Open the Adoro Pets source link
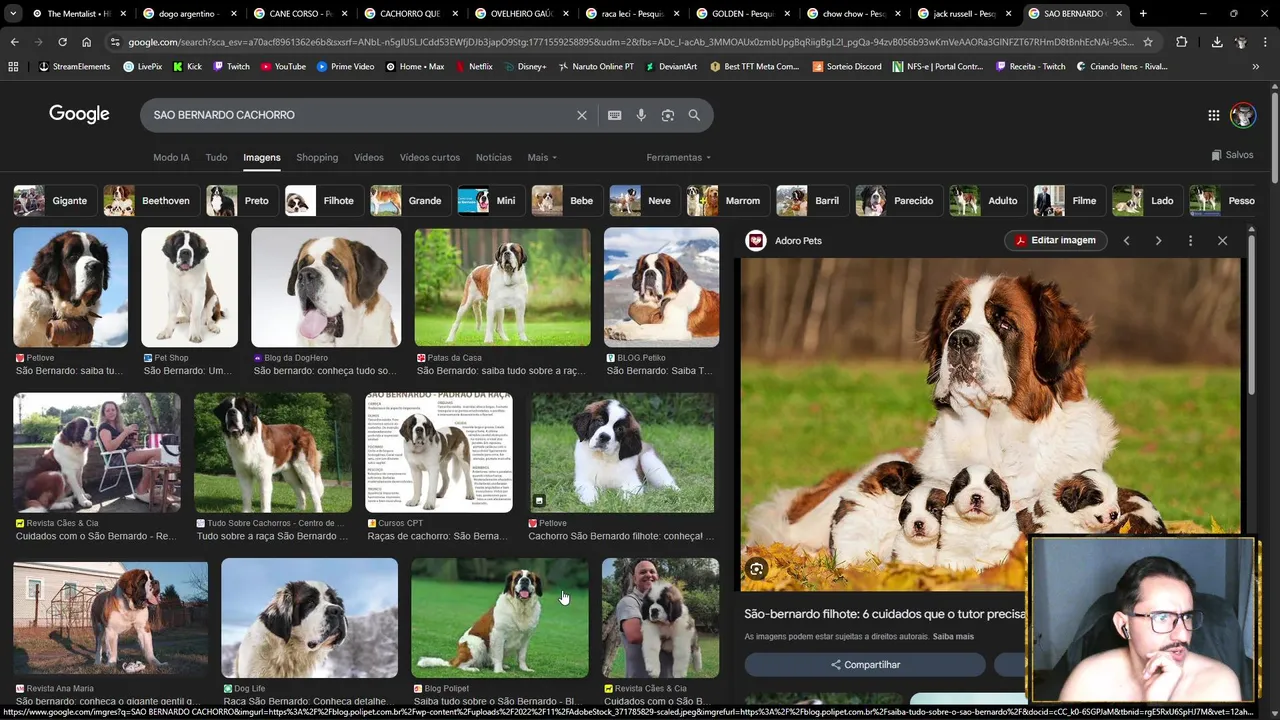The height and width of the screenshot is (720, 1280). 785,241
